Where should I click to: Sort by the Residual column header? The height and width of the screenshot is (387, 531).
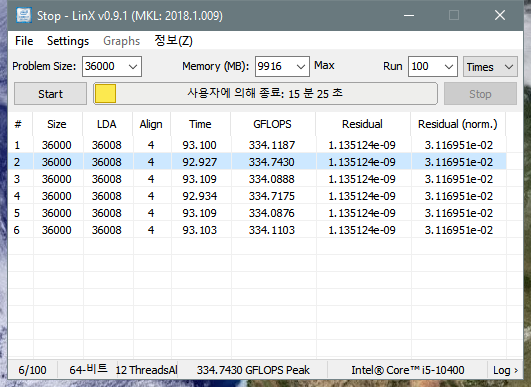click(363, 124)
